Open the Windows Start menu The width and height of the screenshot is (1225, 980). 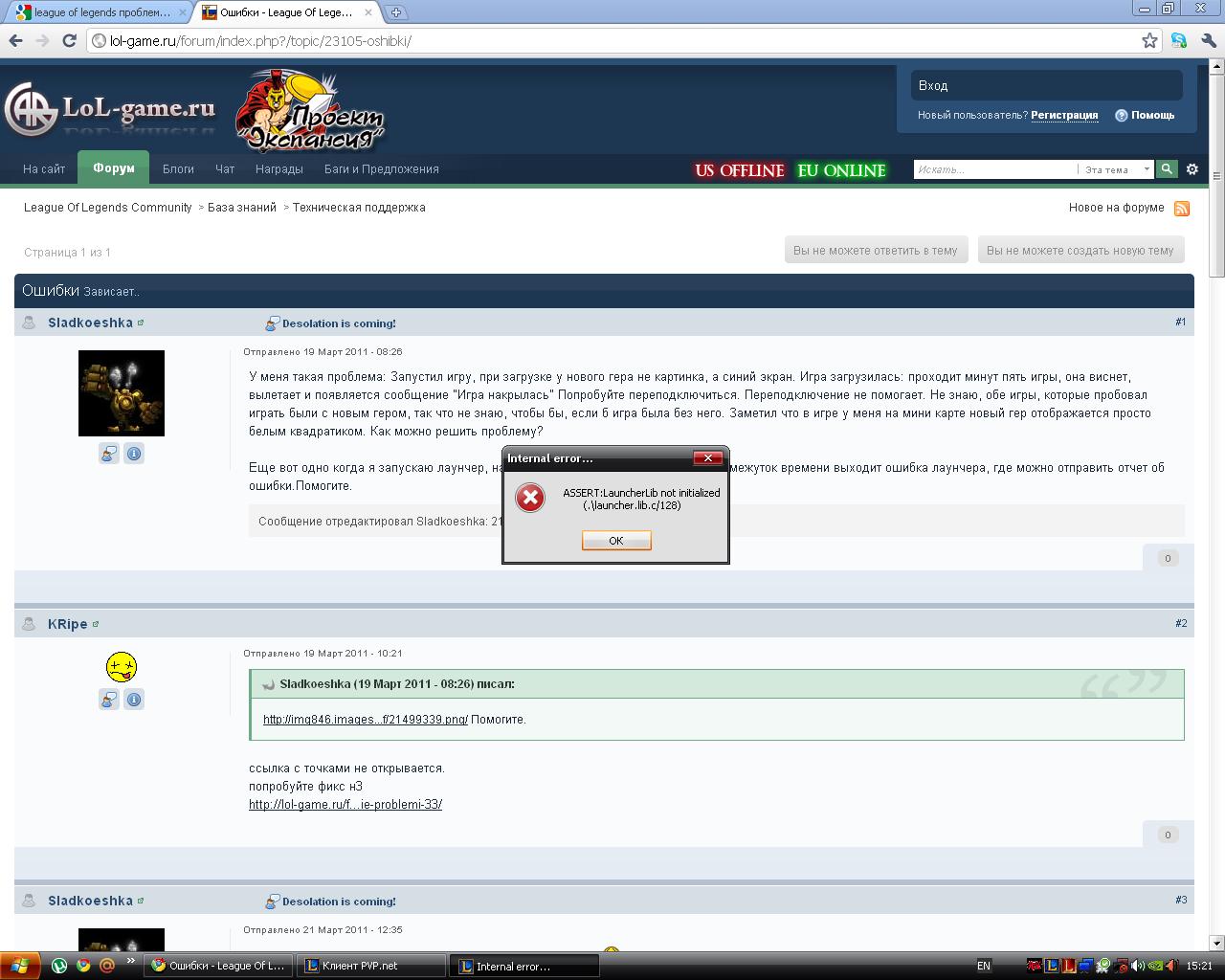pyautogui.click(x=20, y=967)
